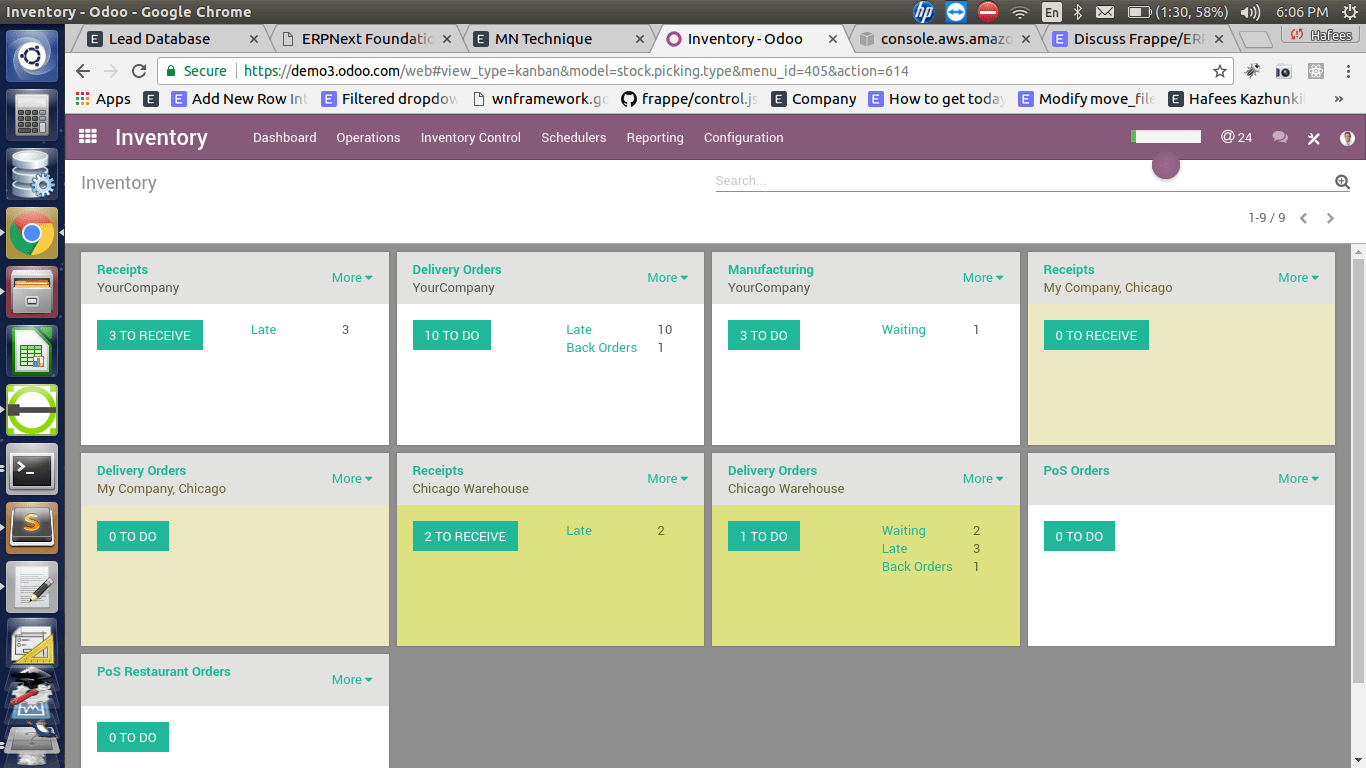Switch to the ERPNext Foundation tab

367,39
